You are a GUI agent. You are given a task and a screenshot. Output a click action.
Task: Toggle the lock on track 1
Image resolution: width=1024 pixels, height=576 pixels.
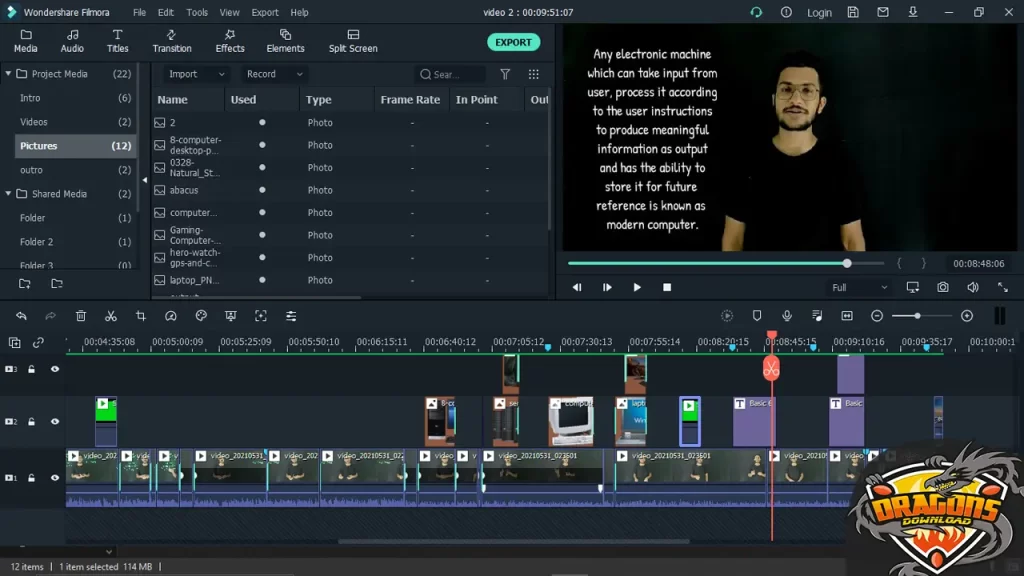pyautogui.click(x=32, y=478)
